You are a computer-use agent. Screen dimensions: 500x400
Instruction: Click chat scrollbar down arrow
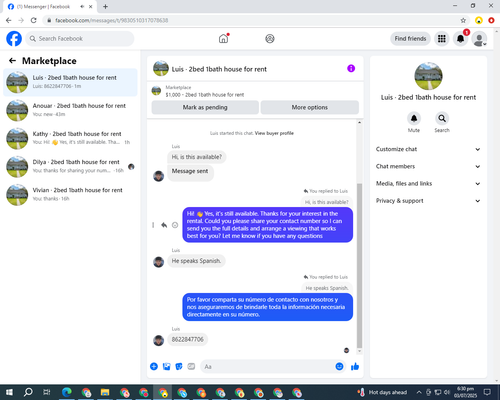[x=359, y=351]
